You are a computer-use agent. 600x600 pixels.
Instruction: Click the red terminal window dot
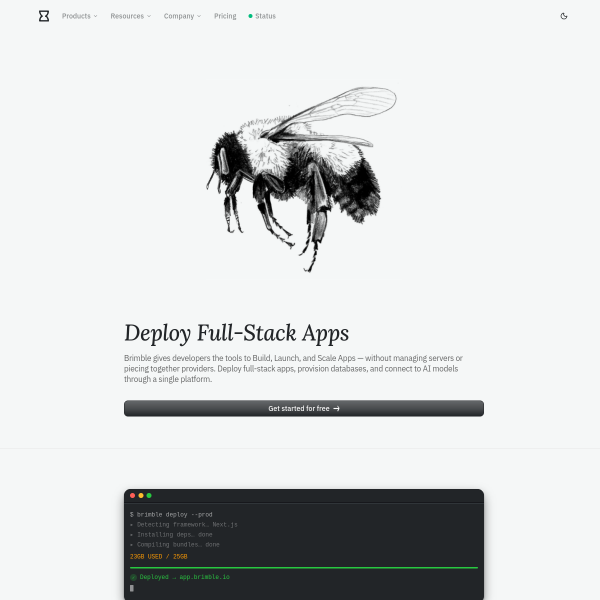(132, 496)
